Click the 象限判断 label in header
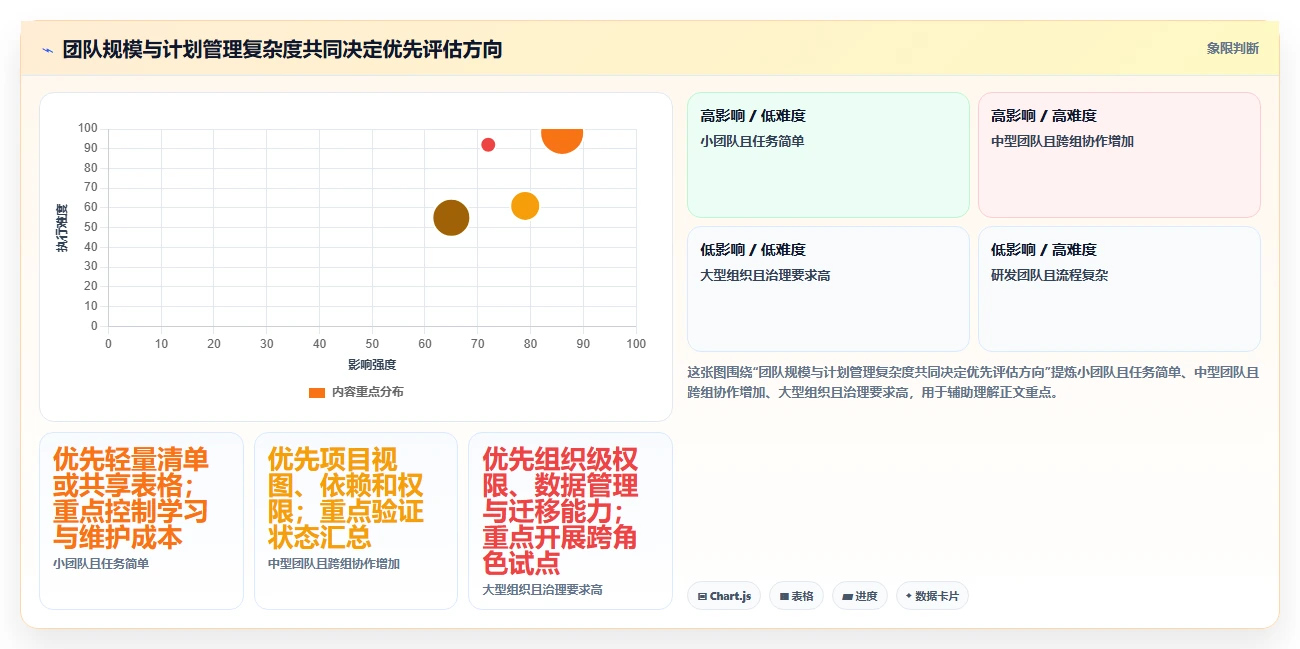The width and height of the screenshot is (1300, 649). pos(1232,48)
